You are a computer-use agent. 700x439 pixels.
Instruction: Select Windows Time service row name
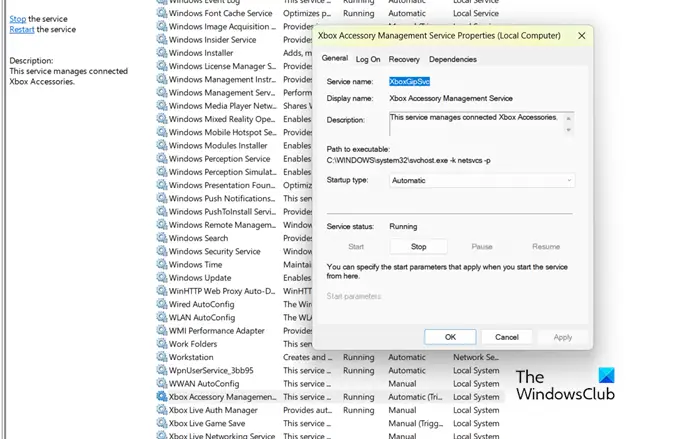[195, 264]
